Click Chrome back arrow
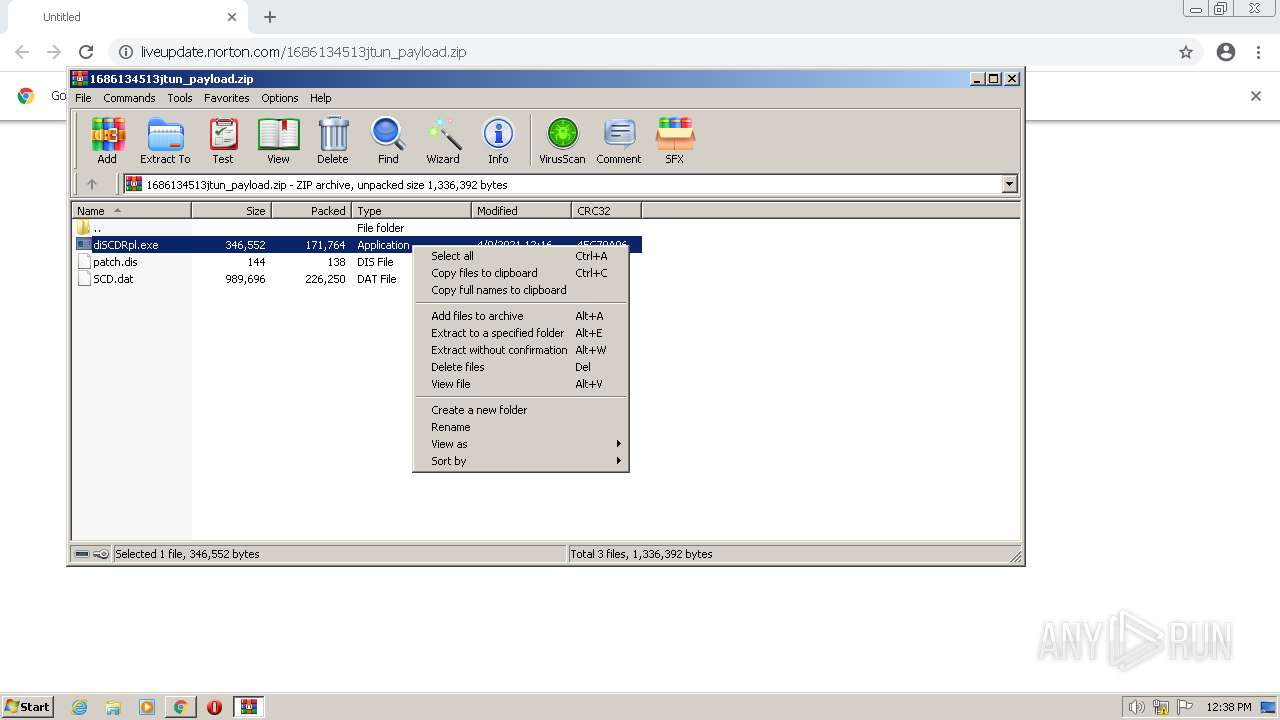This screenshot has height=720, width=1280. (x=22, y=52)
